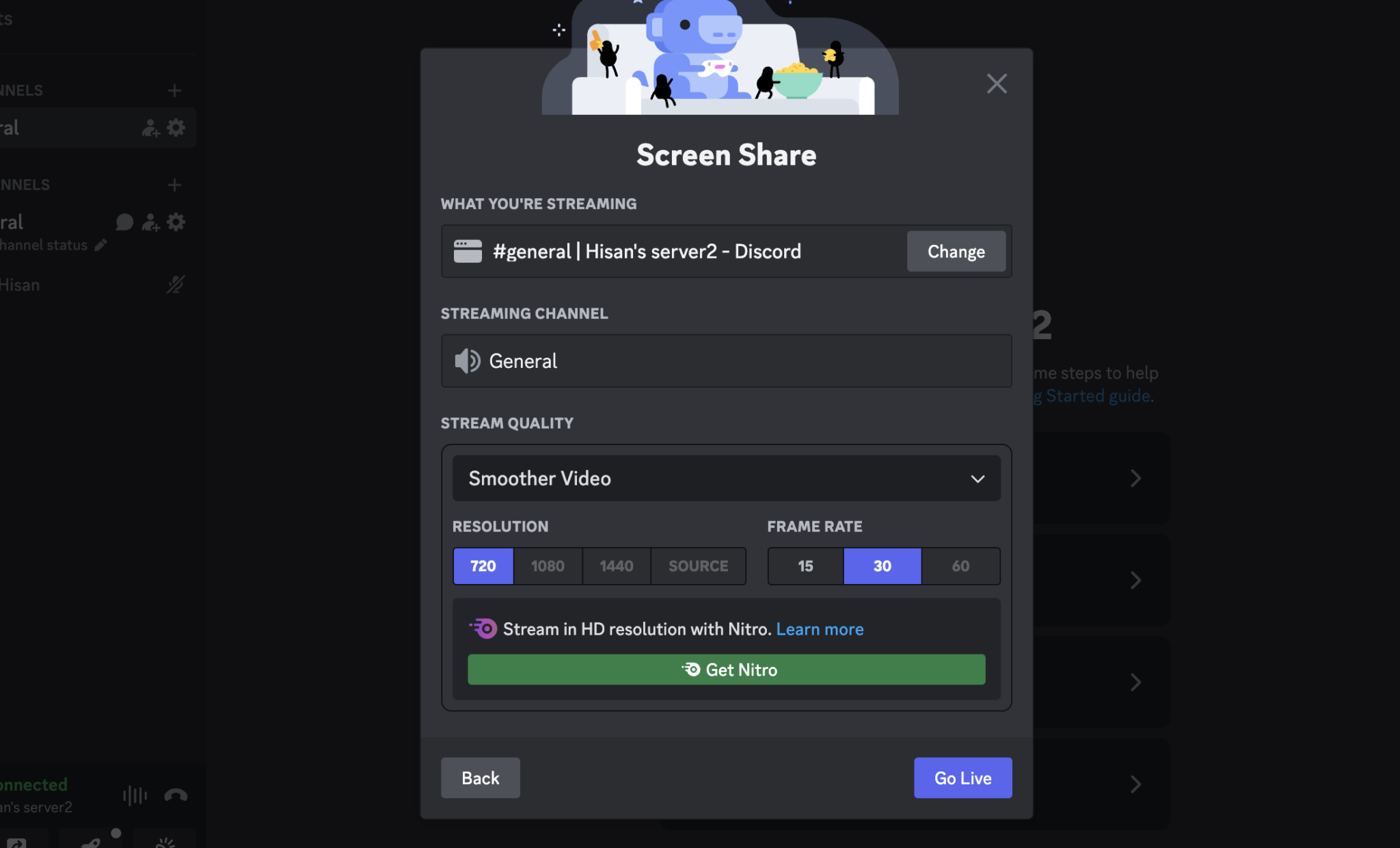Open the Learn more link about Nitro

click(x=820, y=629)
